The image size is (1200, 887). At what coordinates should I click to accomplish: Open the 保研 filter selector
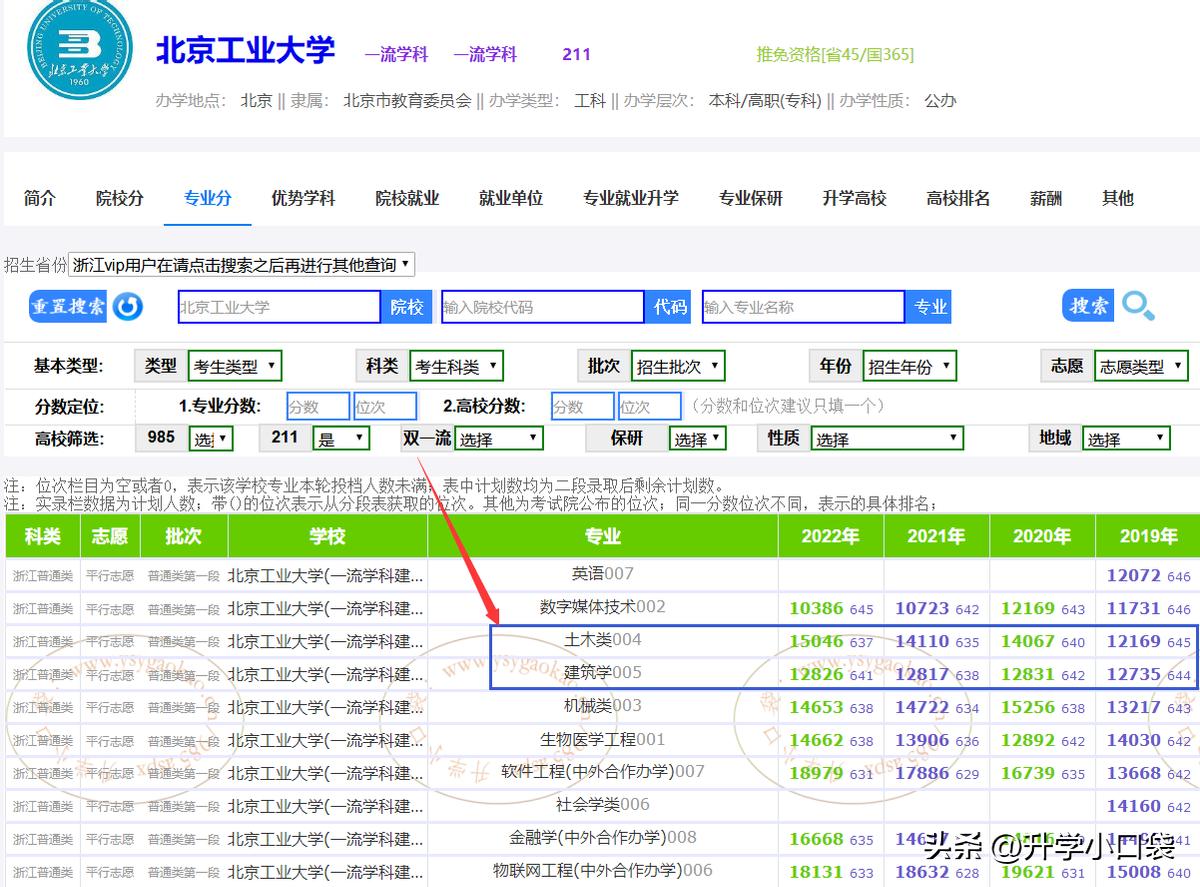pyautogui.click(x=697, y=438)
